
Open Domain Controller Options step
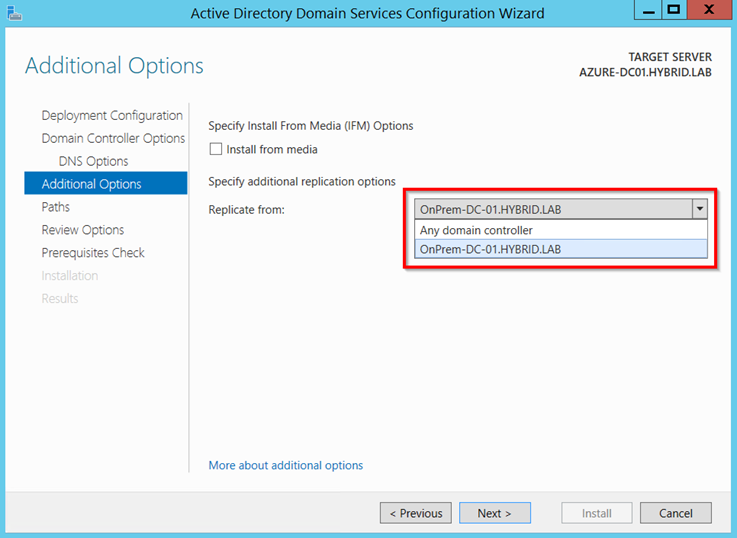[113, 138]
